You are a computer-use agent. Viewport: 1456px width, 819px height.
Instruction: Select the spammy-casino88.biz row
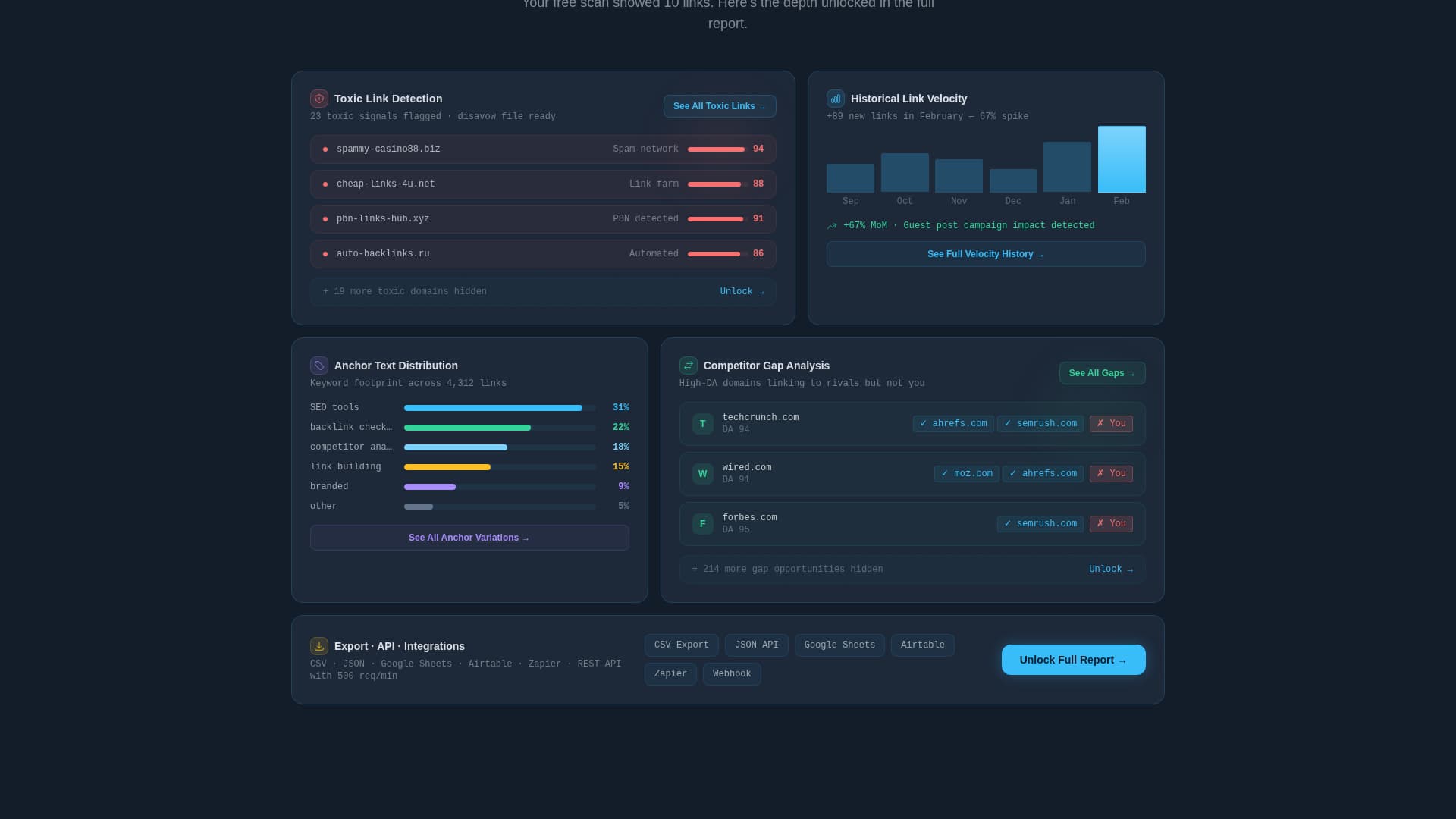[x=543, y=149]
